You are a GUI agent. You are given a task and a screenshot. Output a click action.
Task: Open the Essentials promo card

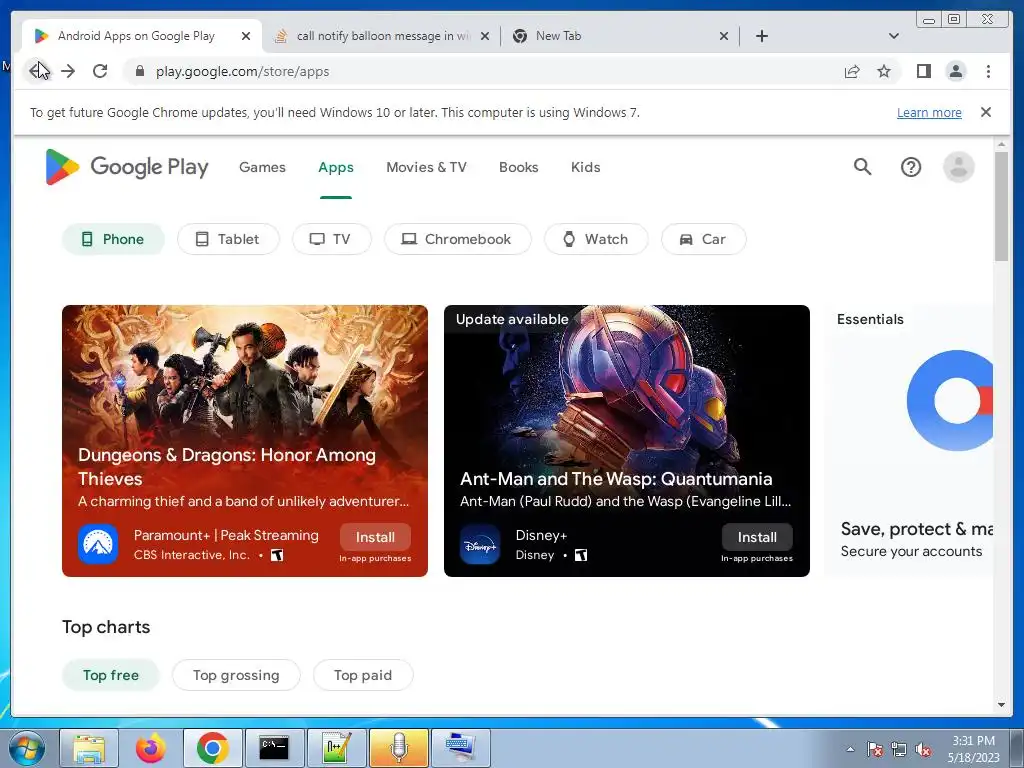pos(909,441)
